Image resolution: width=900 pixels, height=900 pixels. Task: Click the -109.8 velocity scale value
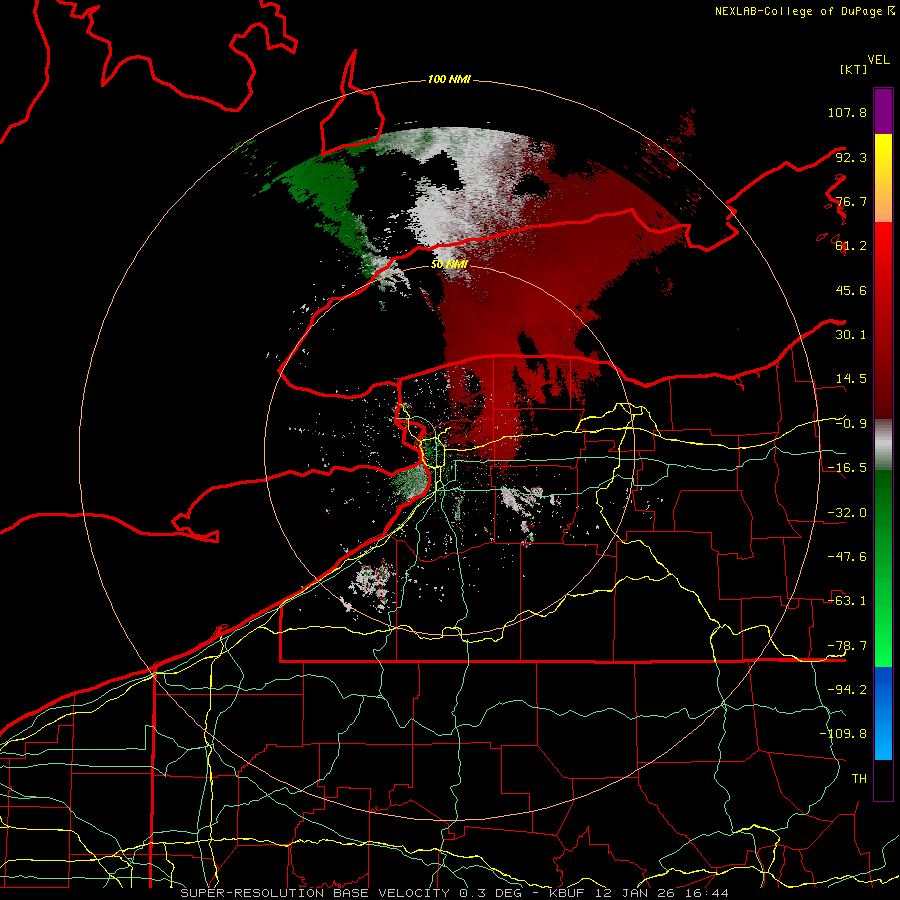(x=843, y=734)
